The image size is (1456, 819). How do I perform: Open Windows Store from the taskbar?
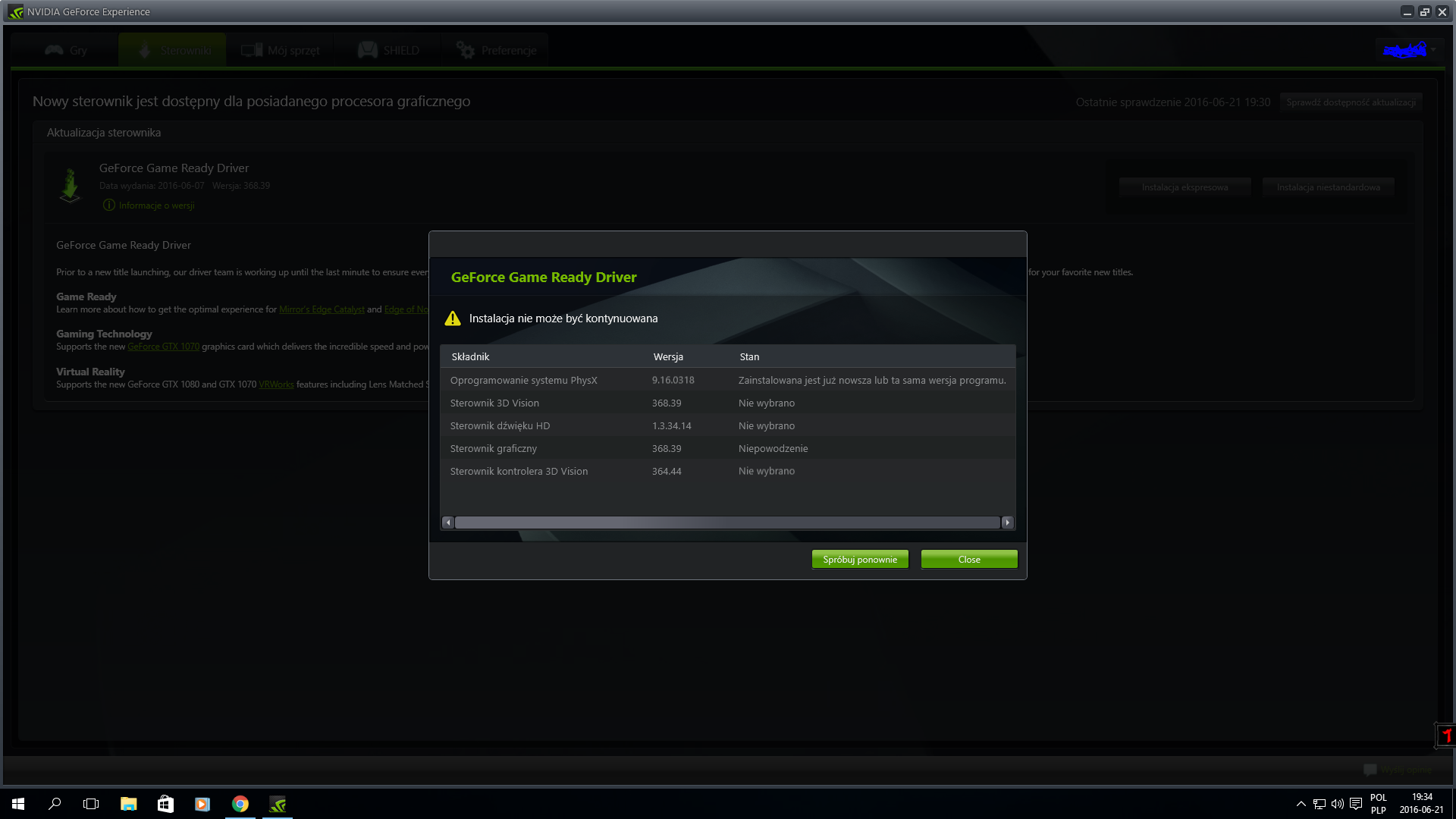(x=165, y=804)
